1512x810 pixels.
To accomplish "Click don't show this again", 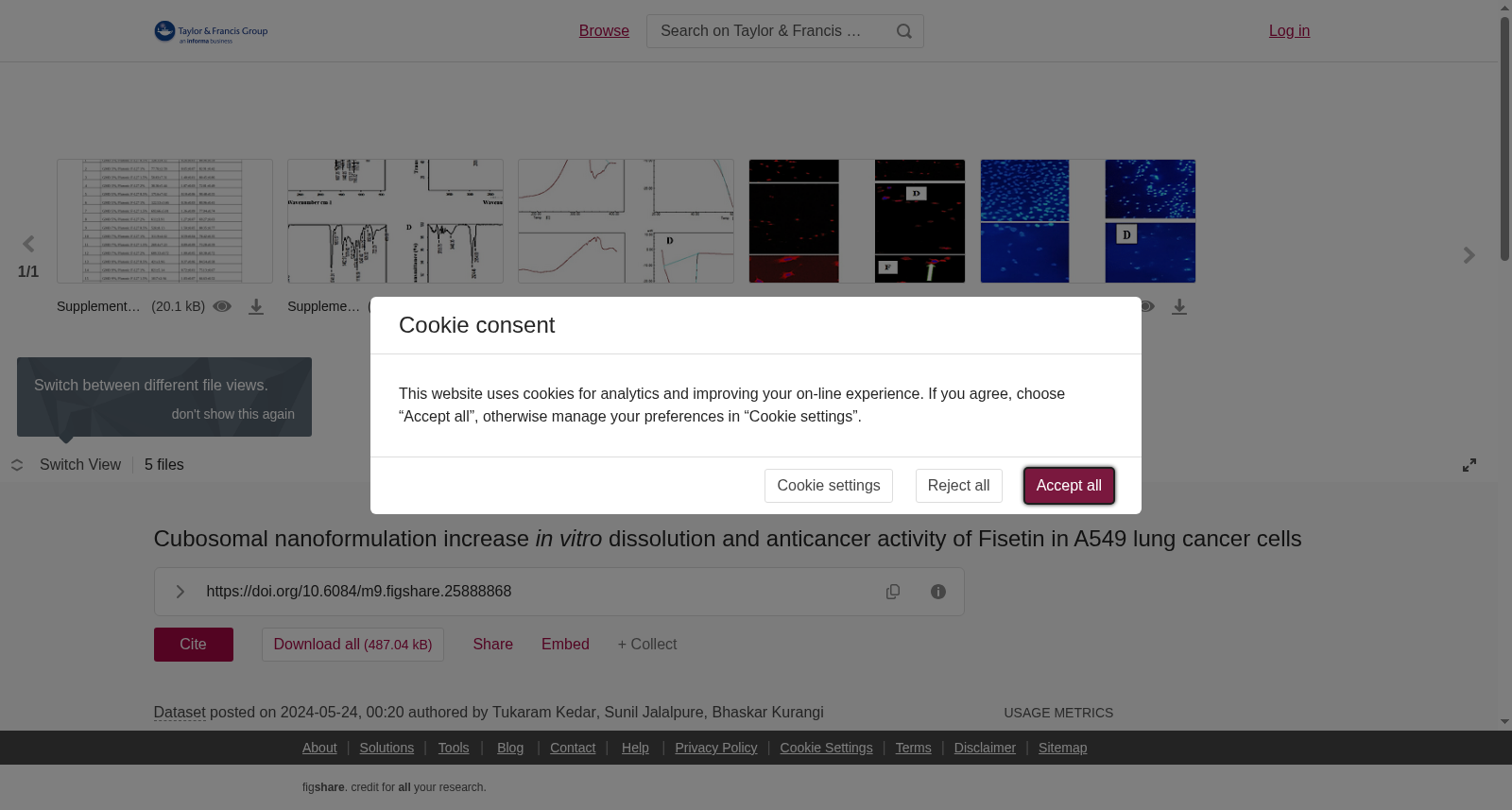I will [x=233, y=414].
